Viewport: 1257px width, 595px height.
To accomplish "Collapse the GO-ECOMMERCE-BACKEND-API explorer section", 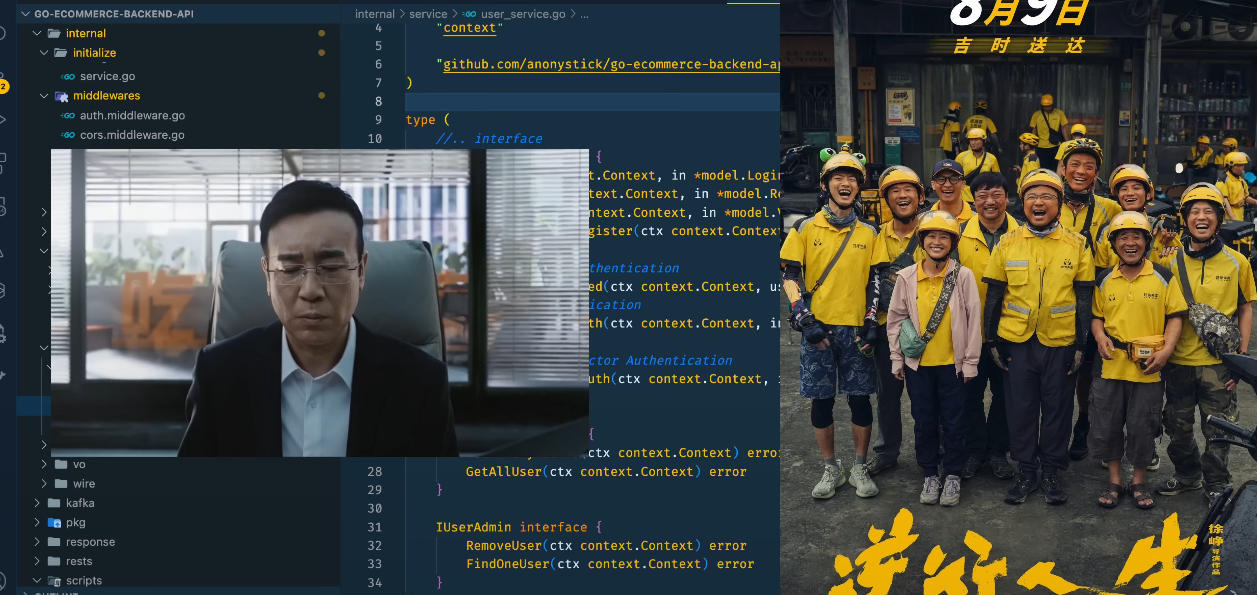I will tap(26, 14).
